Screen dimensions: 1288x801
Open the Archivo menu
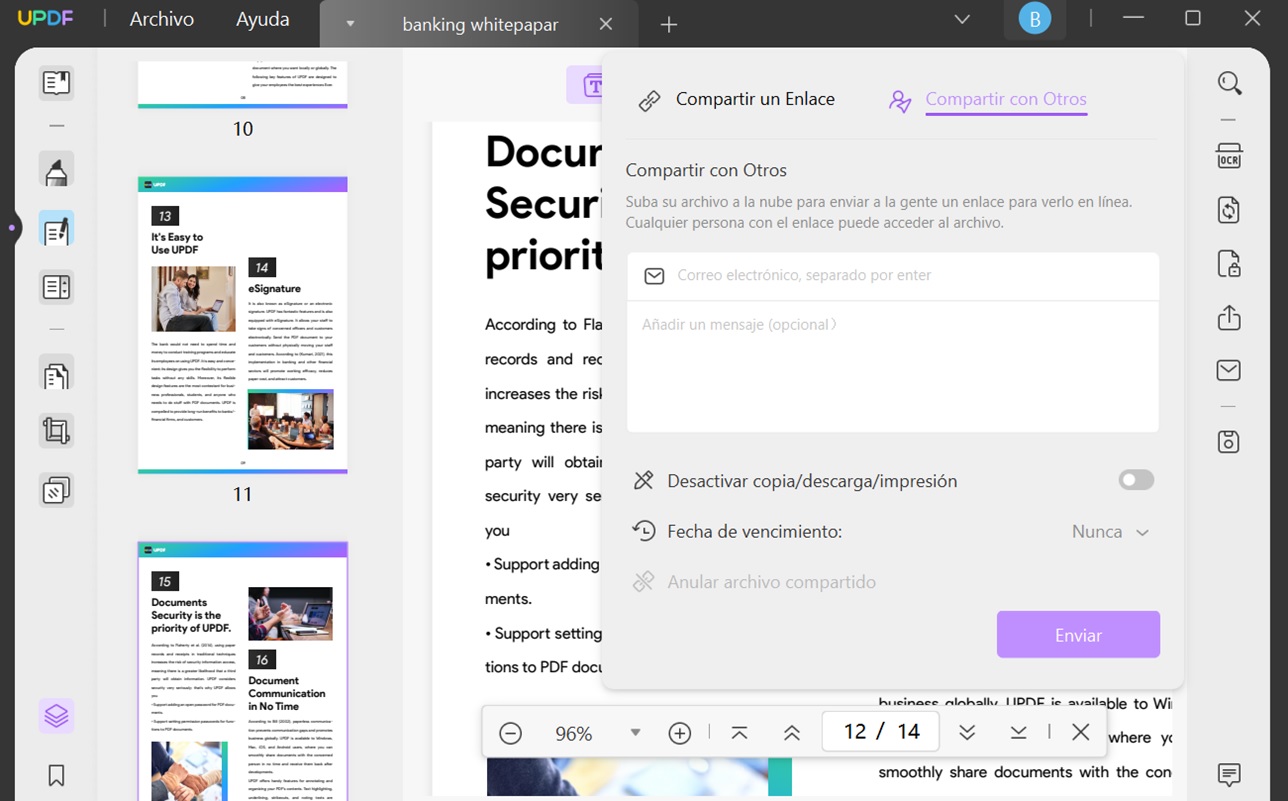click(x=162, y=19)
